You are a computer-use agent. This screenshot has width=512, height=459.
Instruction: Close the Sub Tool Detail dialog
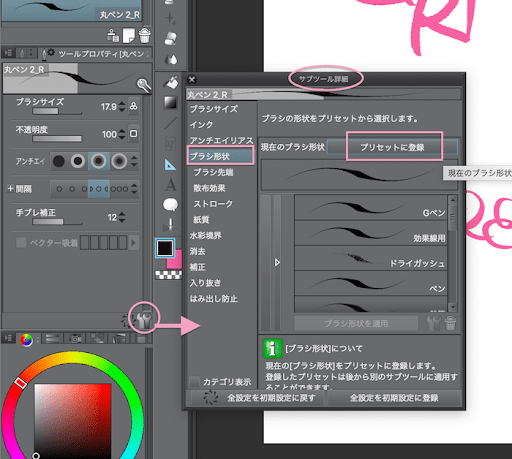click(192, 79)
